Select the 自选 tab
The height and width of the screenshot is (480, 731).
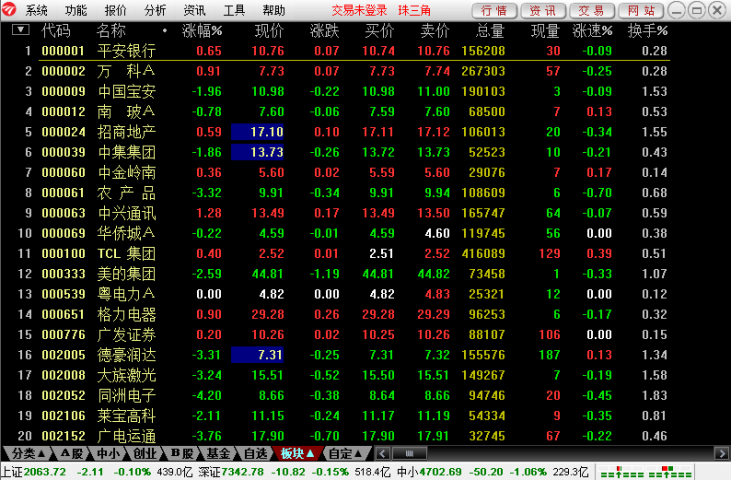click(257, 454)
